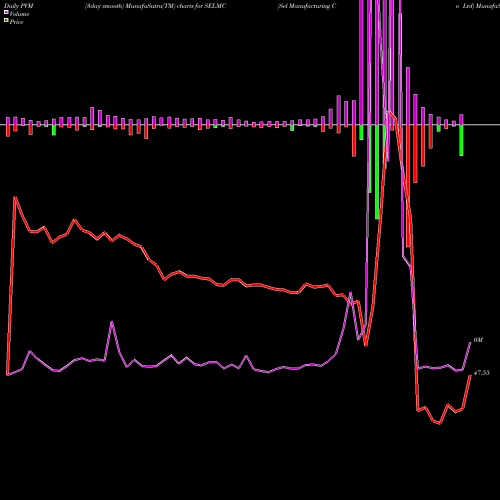Click the purple Volume legend swatch

[x=6, y=13]
